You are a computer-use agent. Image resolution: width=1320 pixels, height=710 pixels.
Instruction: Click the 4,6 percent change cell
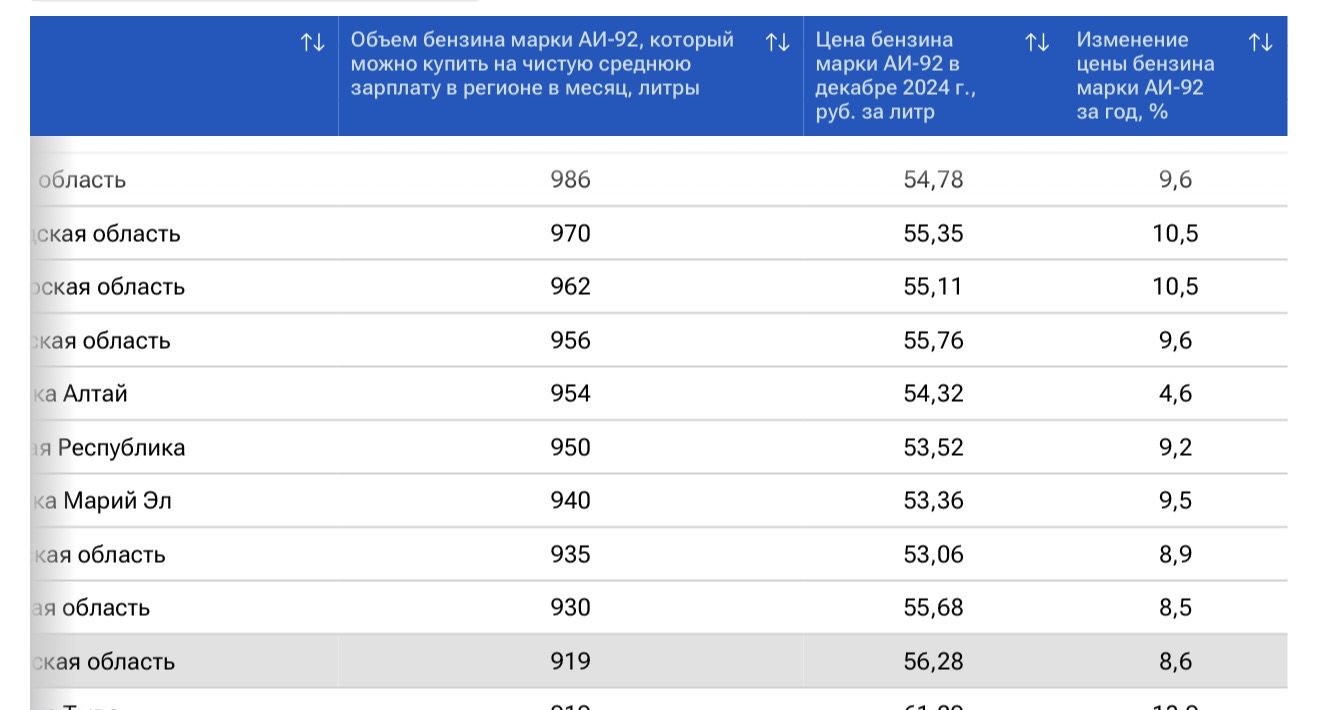coord(1175,394)
